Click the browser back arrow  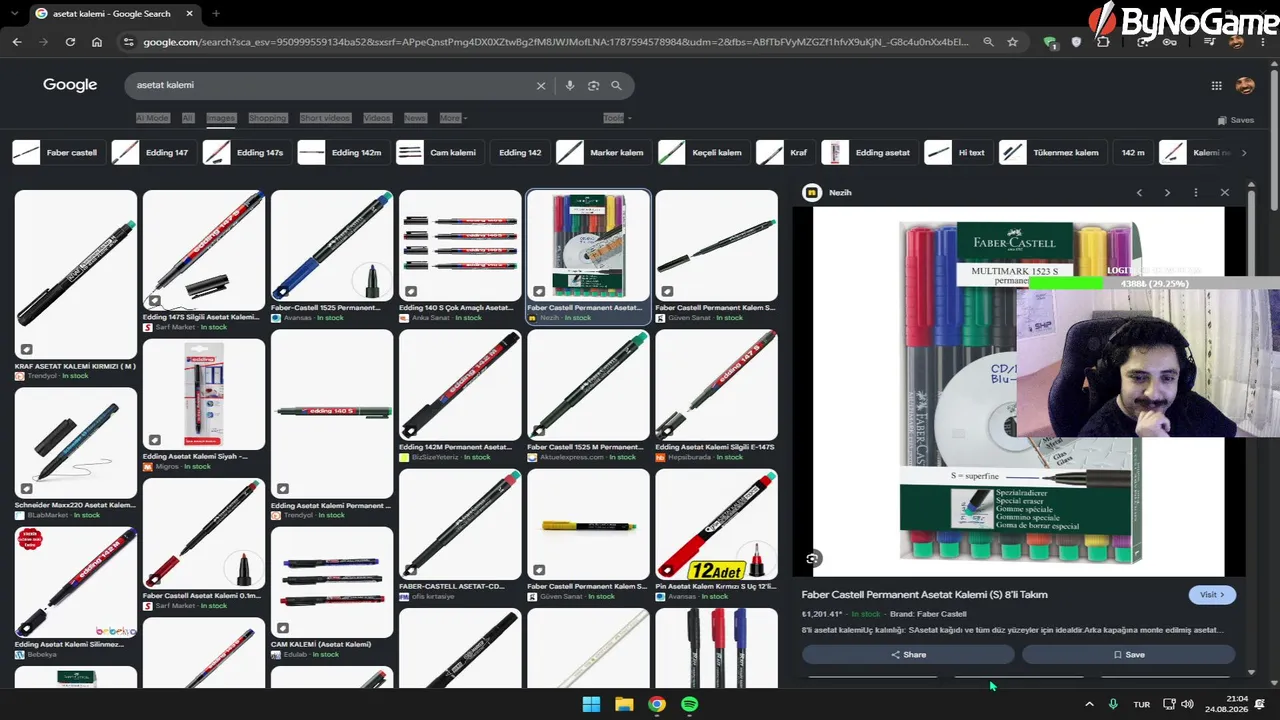point(17,42)
